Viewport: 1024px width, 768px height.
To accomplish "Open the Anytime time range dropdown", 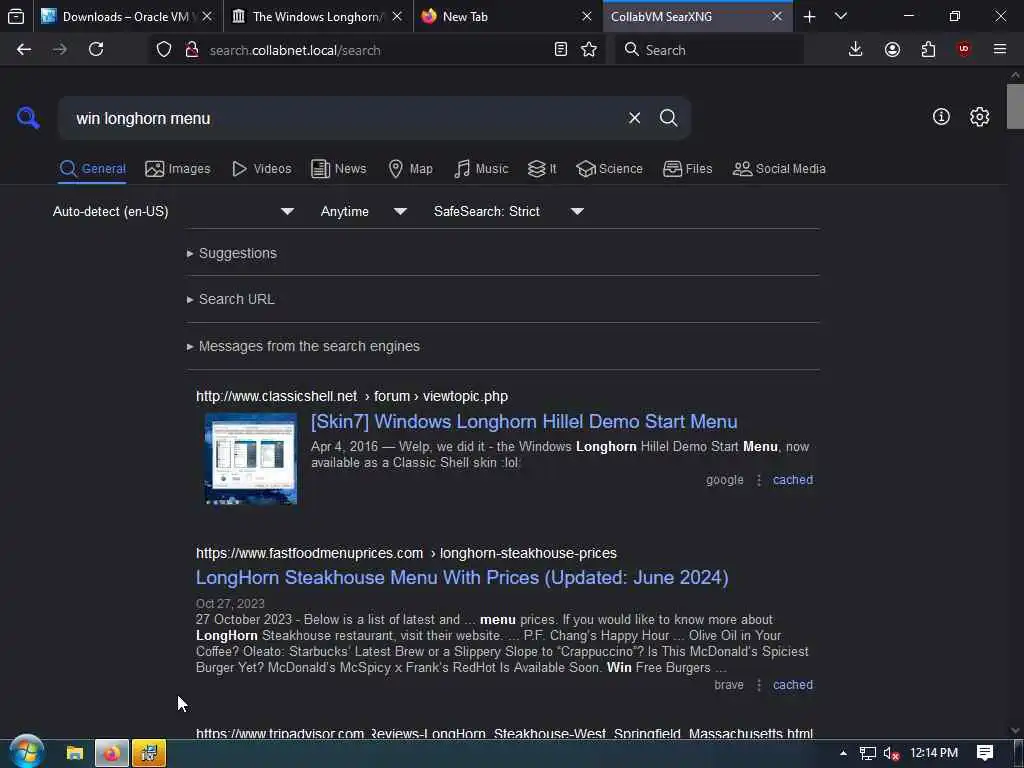I will coord(363,212).
